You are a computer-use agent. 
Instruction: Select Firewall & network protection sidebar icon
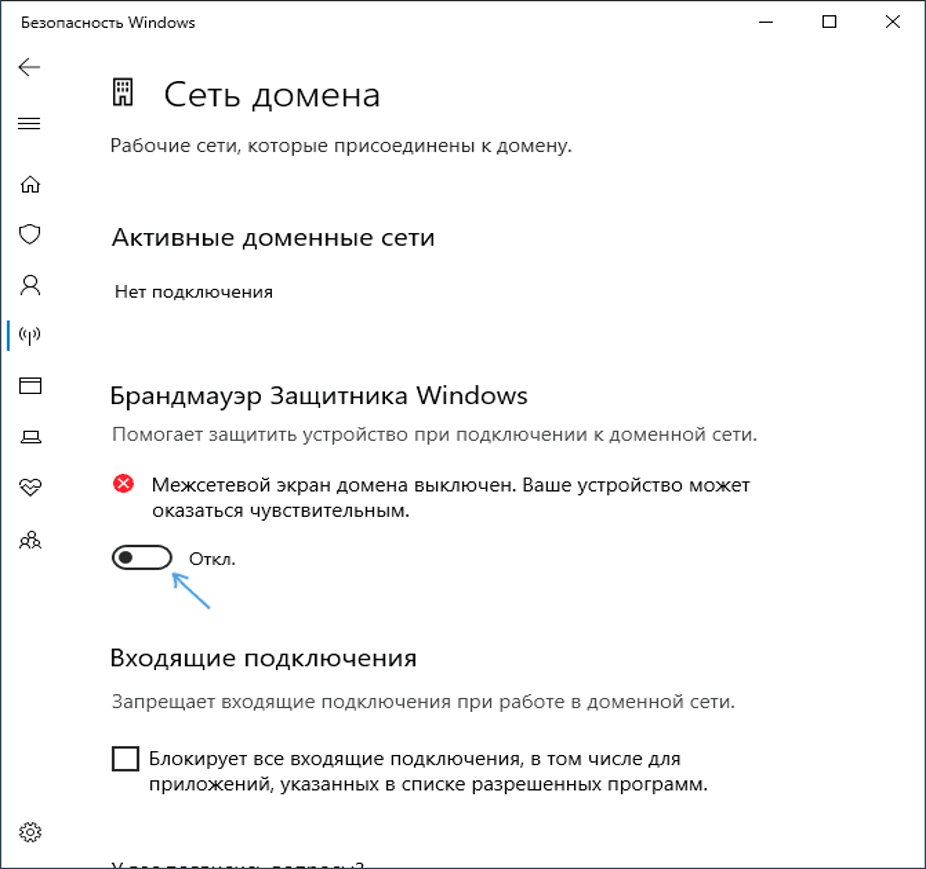[30, 335]
